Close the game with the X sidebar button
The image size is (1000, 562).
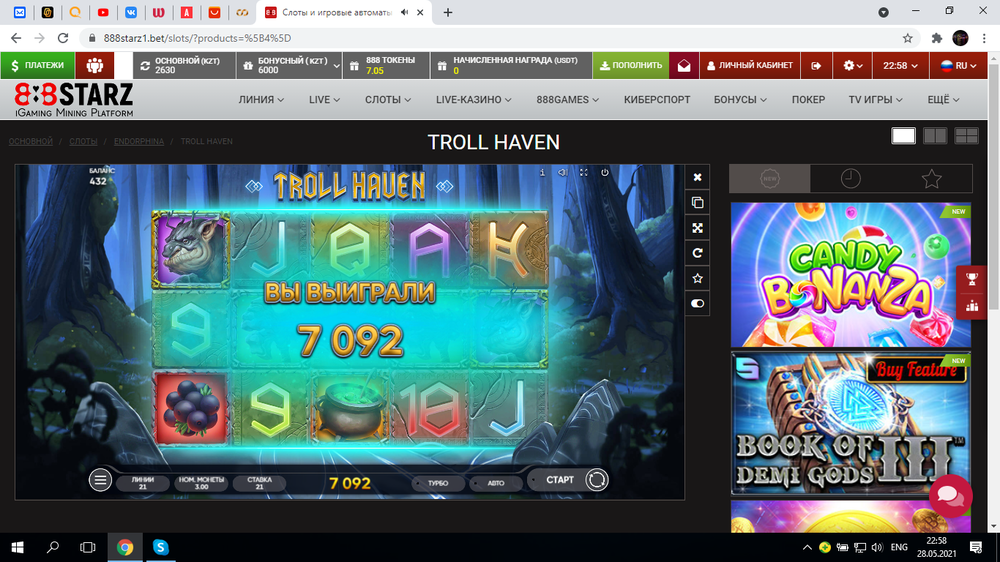pos(697,177)
